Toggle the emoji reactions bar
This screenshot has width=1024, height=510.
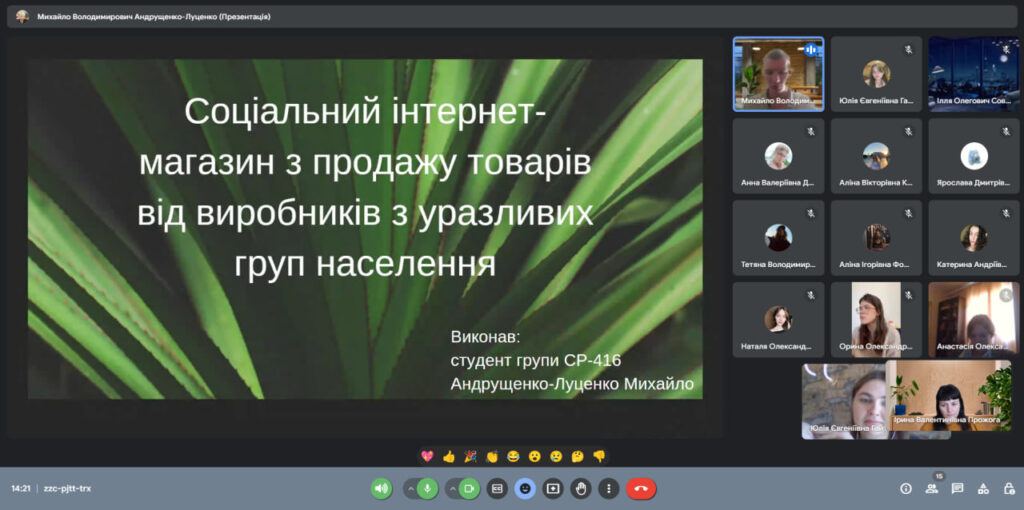(x=525, y=489)
